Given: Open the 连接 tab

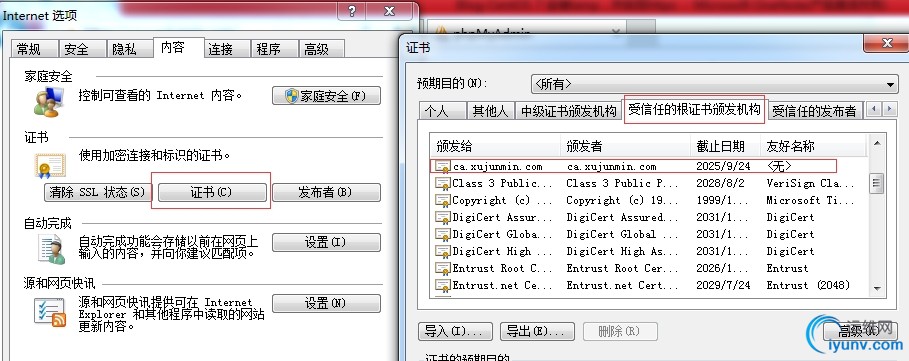Looking at the screenshot, I should (x=227, y=49).
